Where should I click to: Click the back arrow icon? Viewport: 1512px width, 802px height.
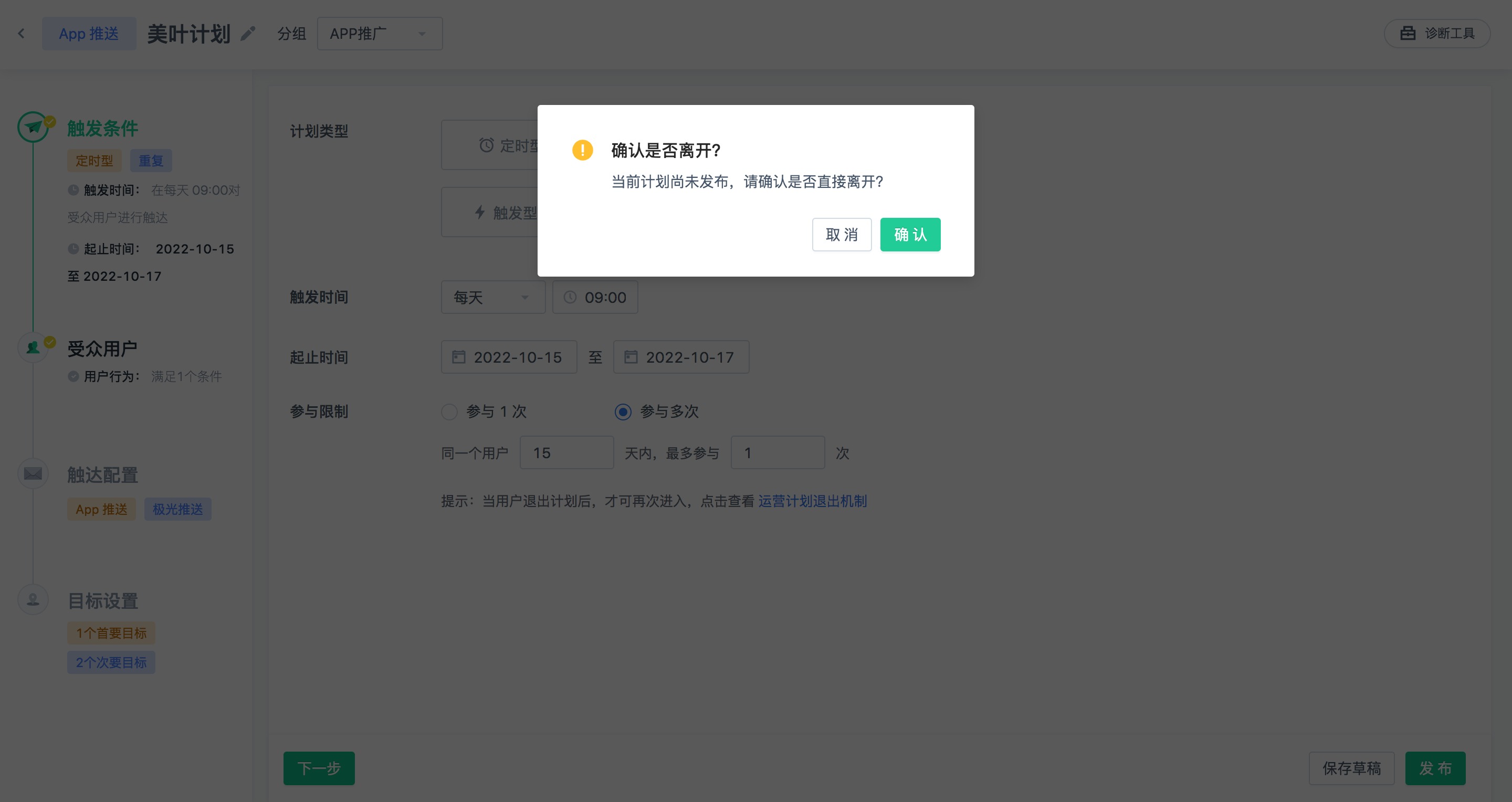(x=21, y=34)
